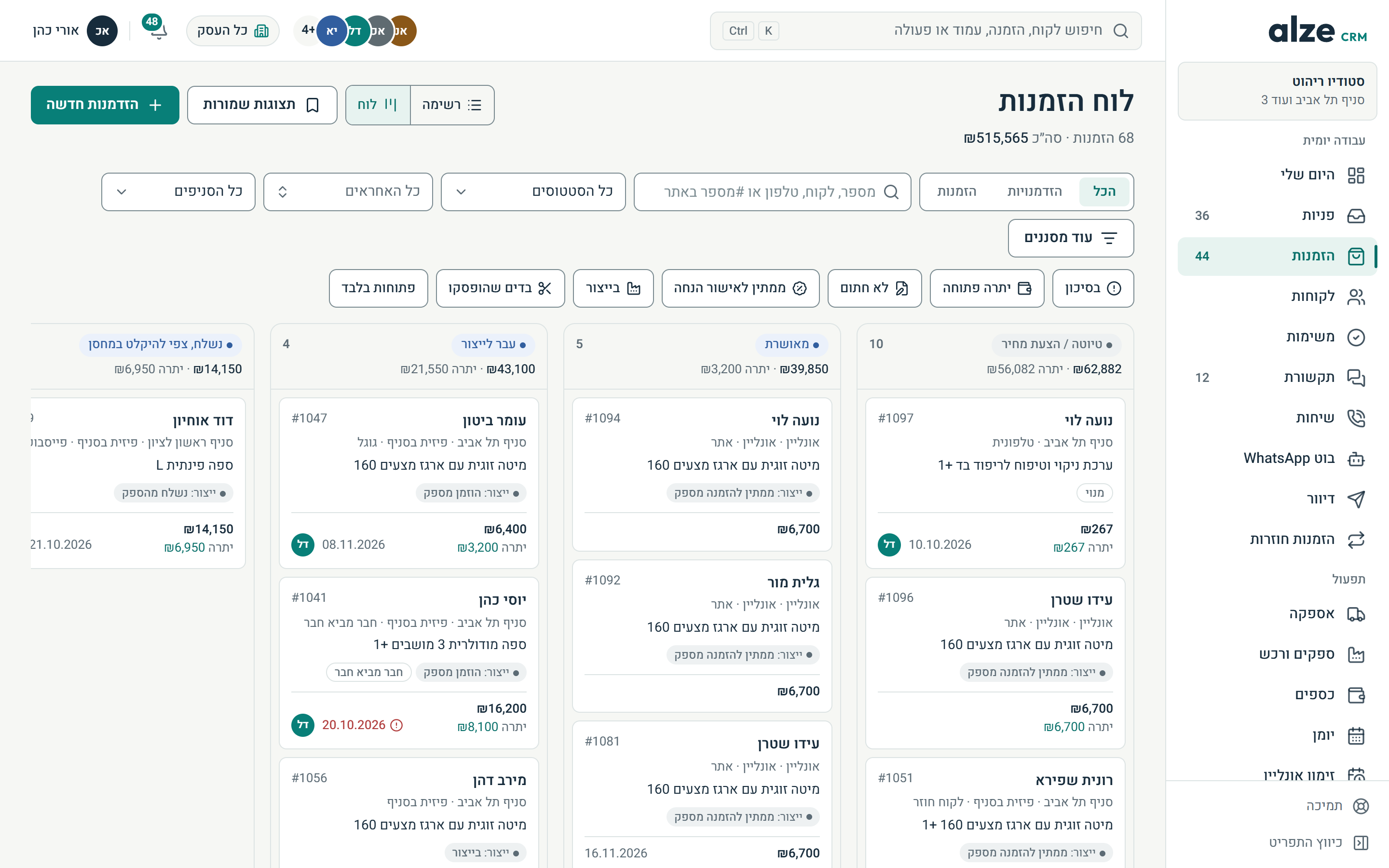The height and width of the screenshot is (868, 1389).
Task: Open דיוור mailing section
Action: (x=1277, y=499)
